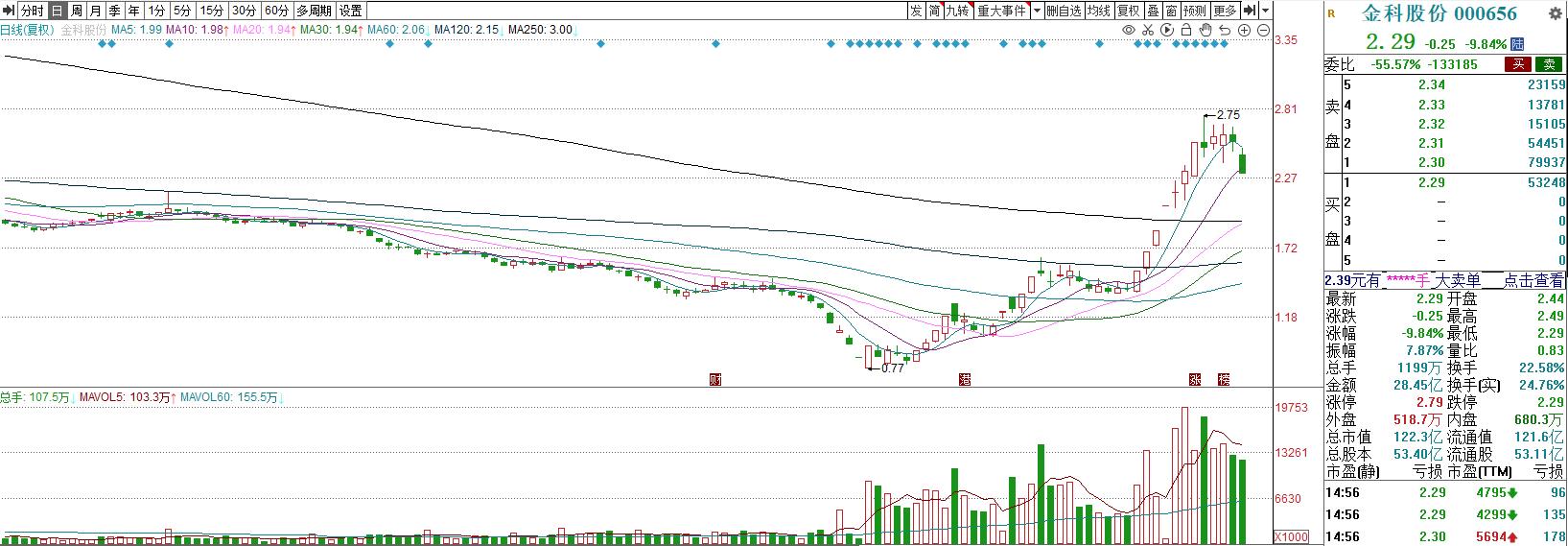Switch to the 1分 minute chart
The width and height of the screenshot is (1568, 546).
[x=158, y=11]
